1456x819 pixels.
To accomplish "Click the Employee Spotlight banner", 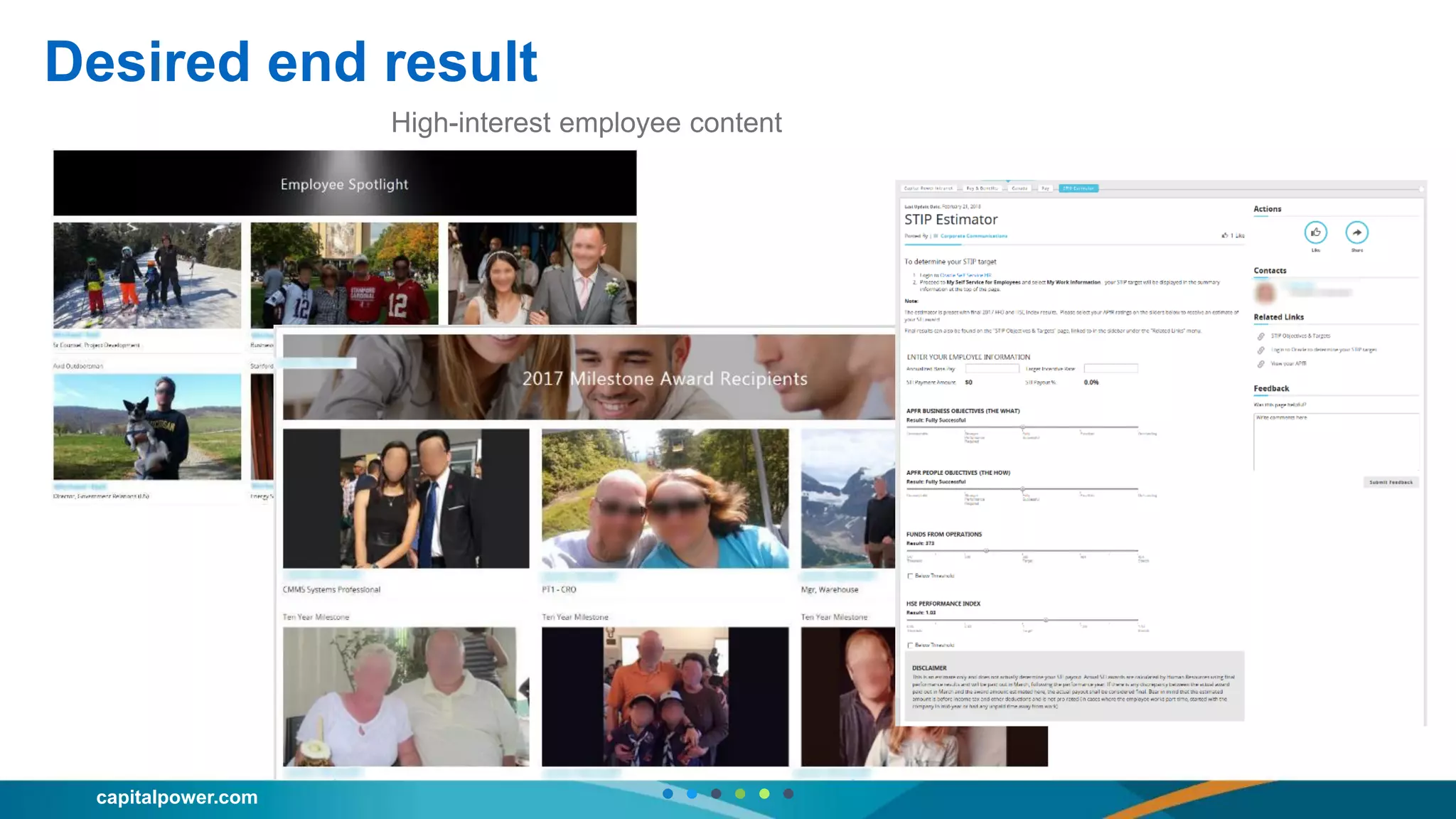I will (x=345, y=183).
